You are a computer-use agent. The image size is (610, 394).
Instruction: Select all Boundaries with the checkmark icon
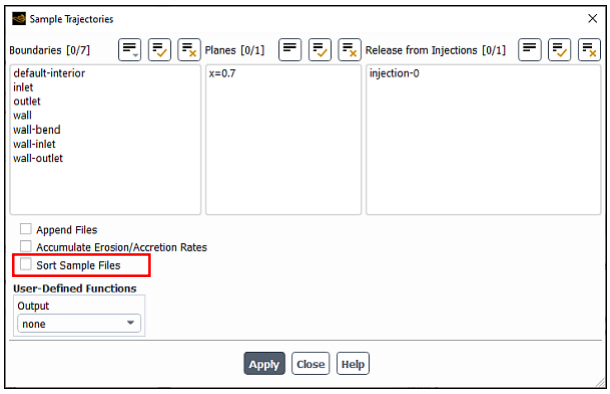coord(159,50)
